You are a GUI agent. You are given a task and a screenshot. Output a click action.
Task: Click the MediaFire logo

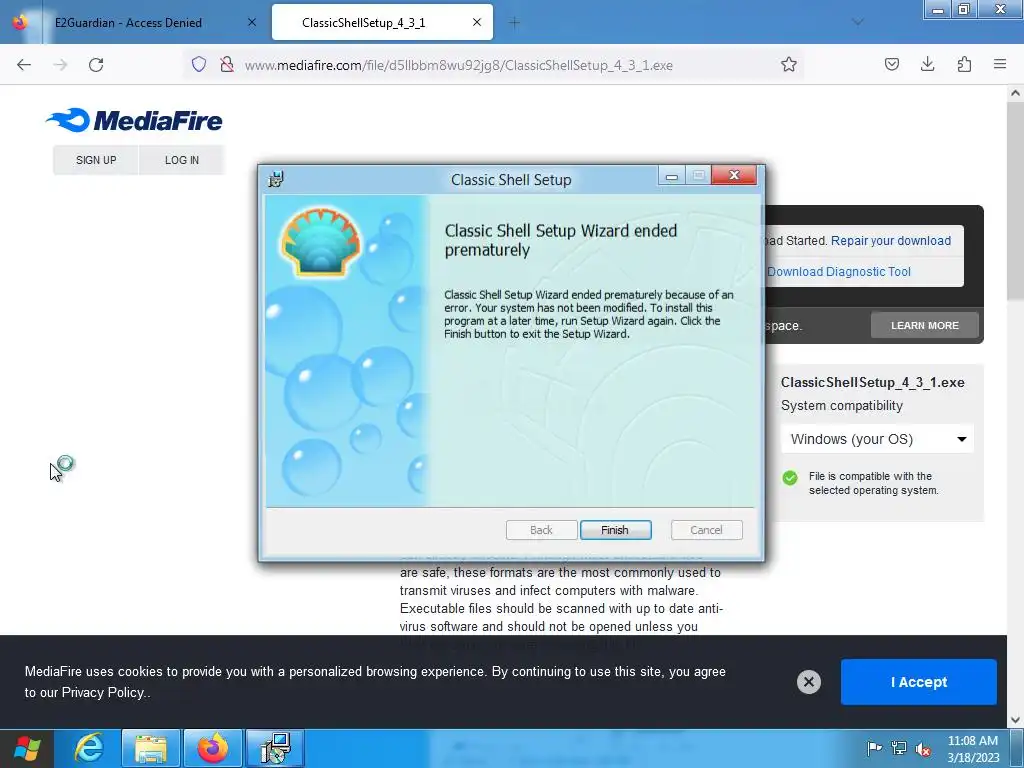click(134, 120)
